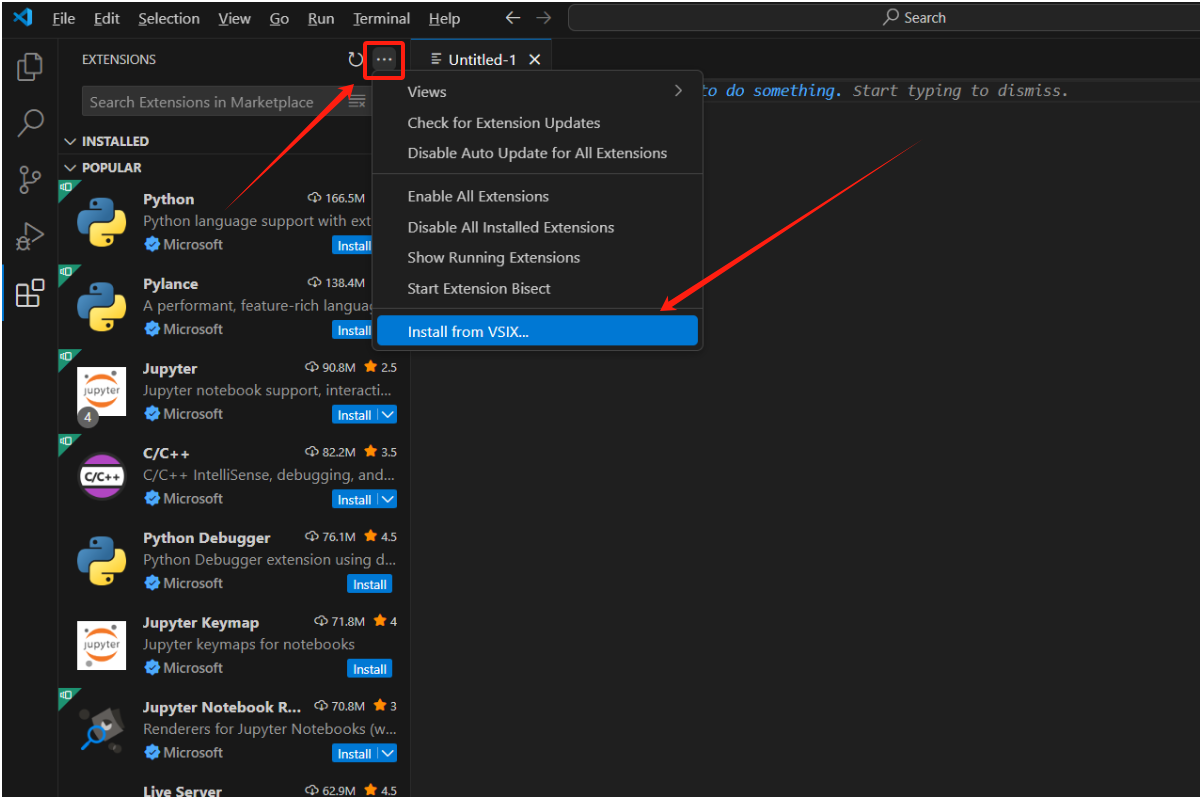
Task: Click the filter extensions icon
Action: tap(357, 101)
